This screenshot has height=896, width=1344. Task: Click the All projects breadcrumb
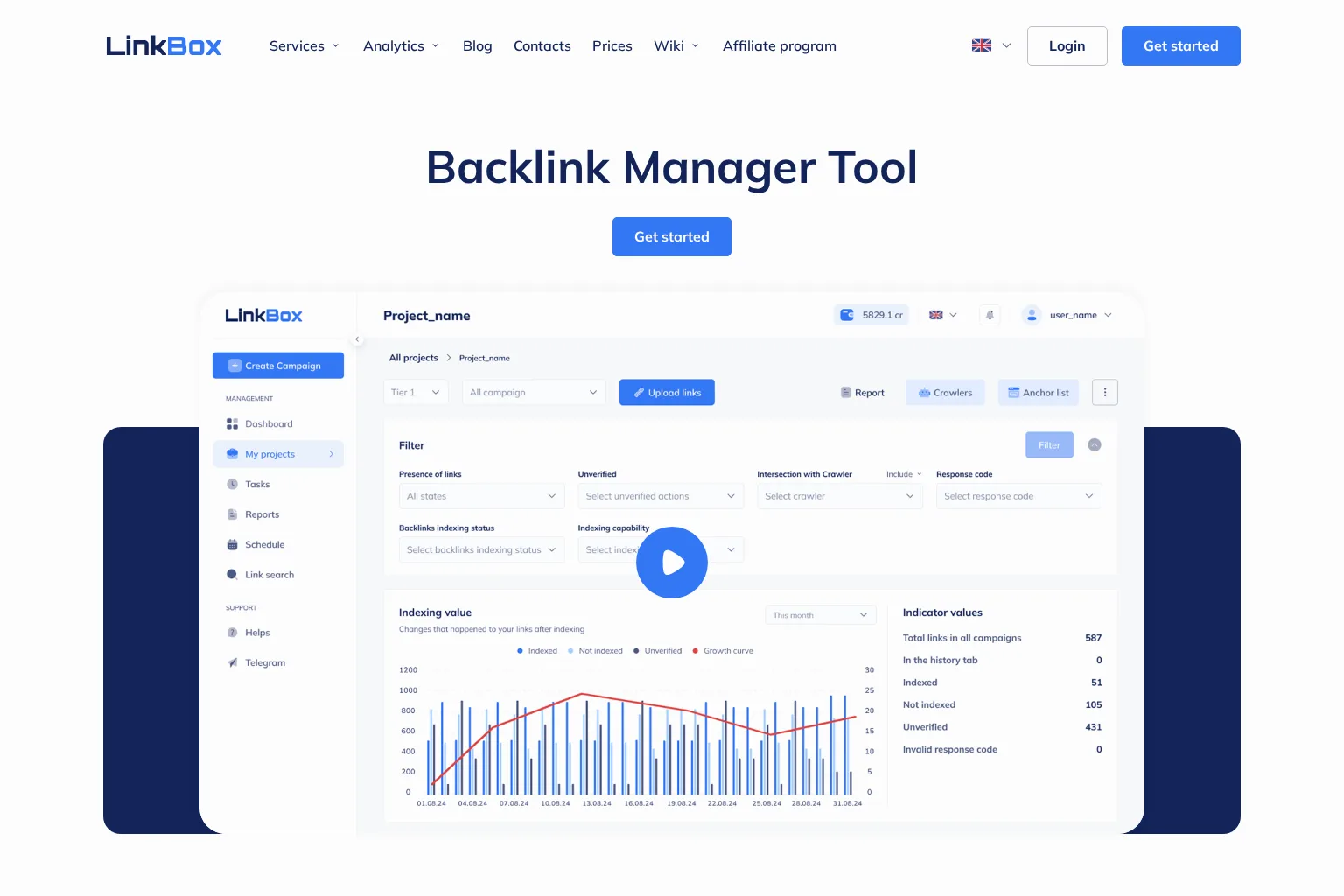414,358
